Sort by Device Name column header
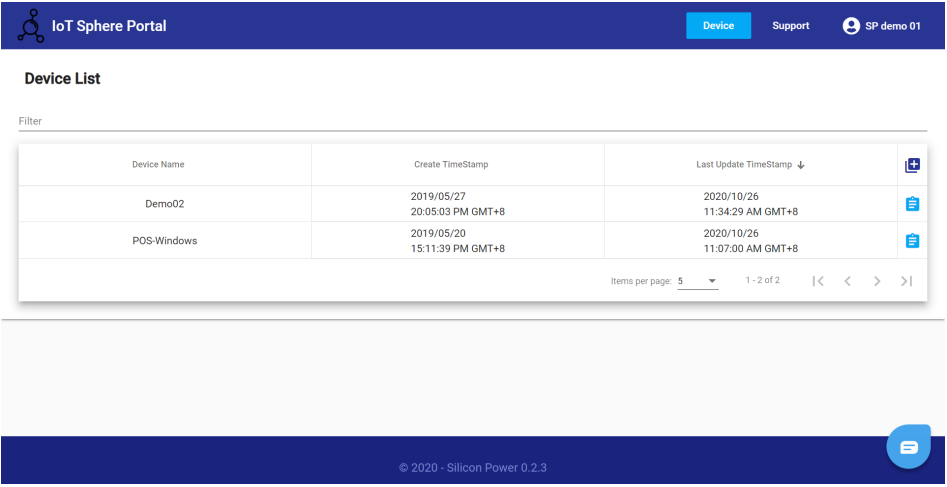Viewport: 947px width, 487px height. pyautogui.click(x=158, y=165)
